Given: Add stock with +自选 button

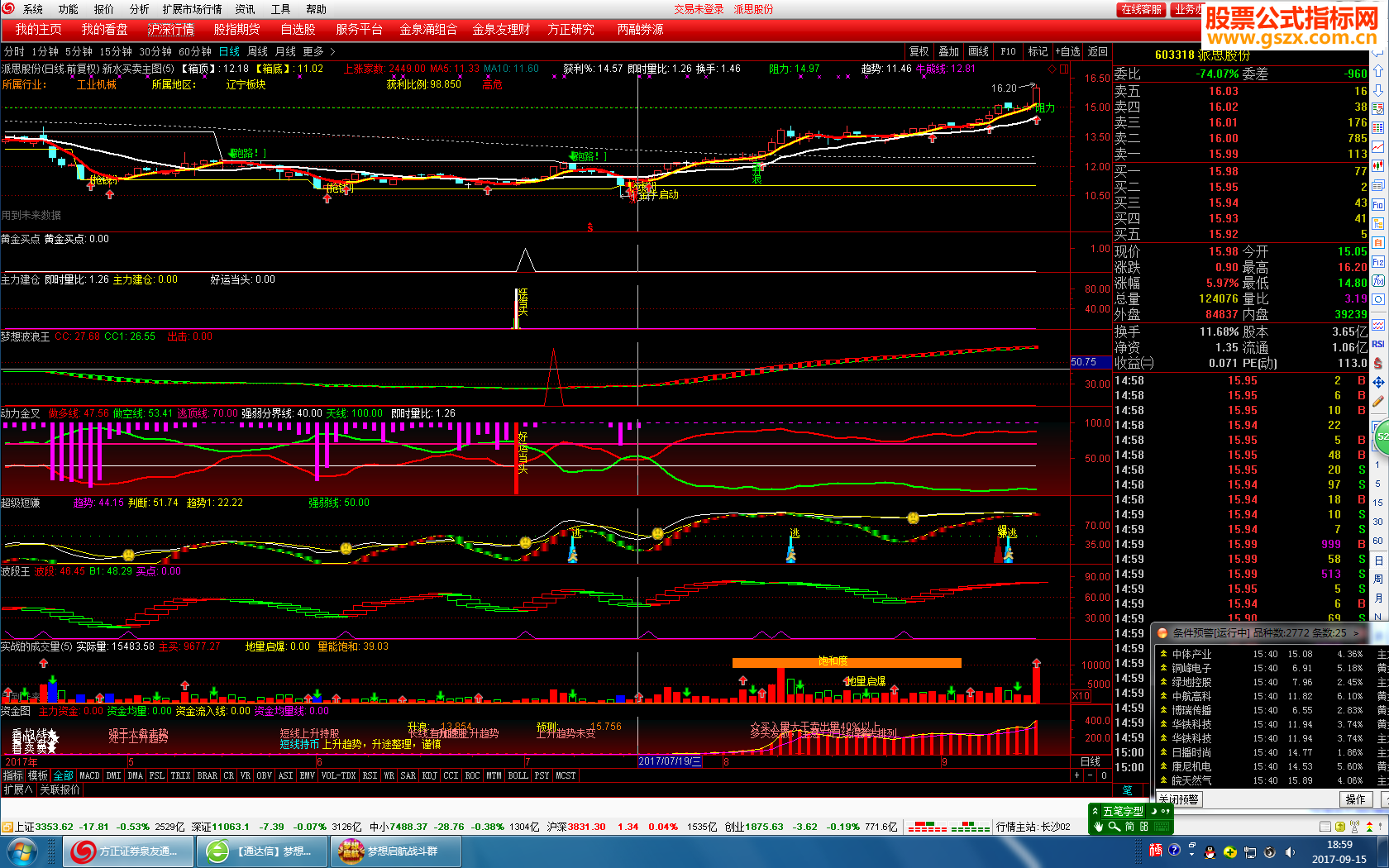Looking at the screenshot, I should click(x=1067, y=51).
